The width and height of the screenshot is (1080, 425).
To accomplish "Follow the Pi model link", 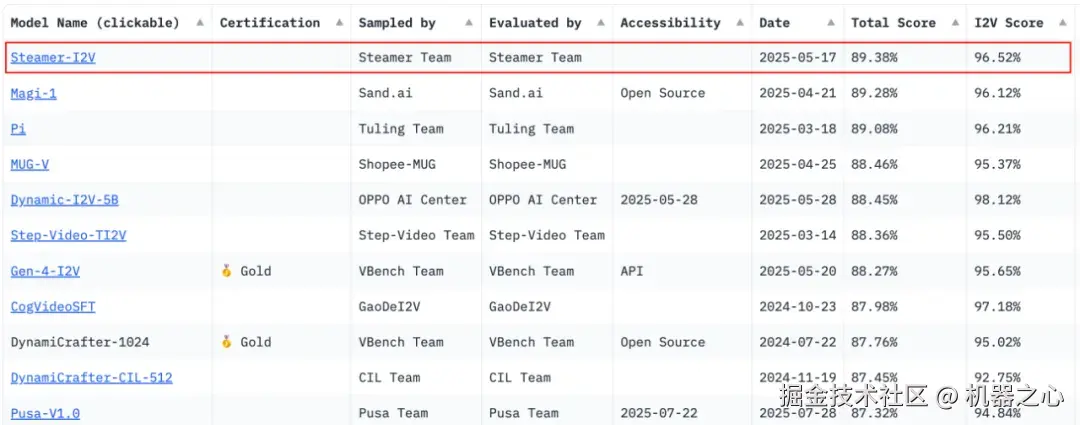I will tap(18, 129).
